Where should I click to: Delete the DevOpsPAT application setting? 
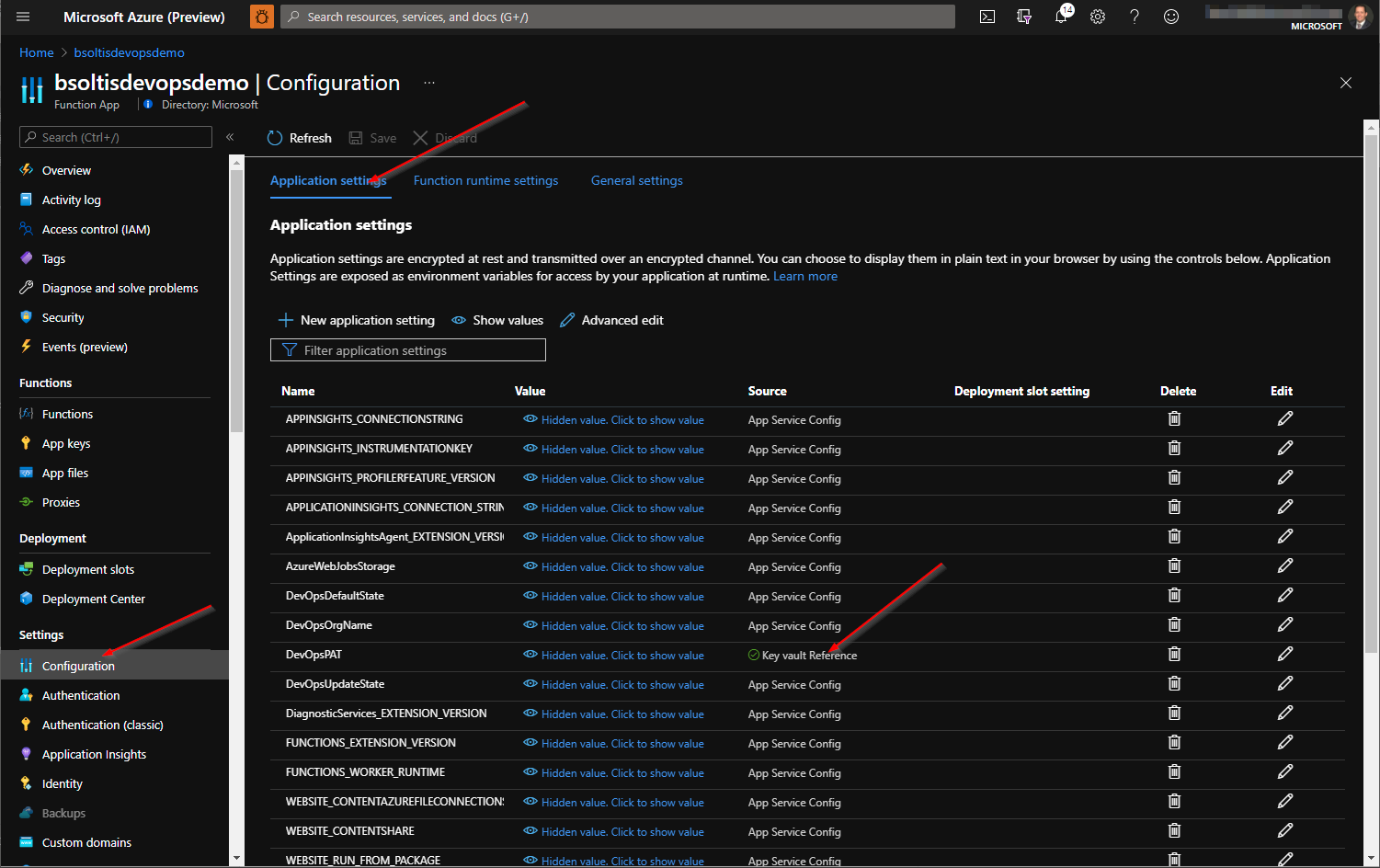(1174, 655)
